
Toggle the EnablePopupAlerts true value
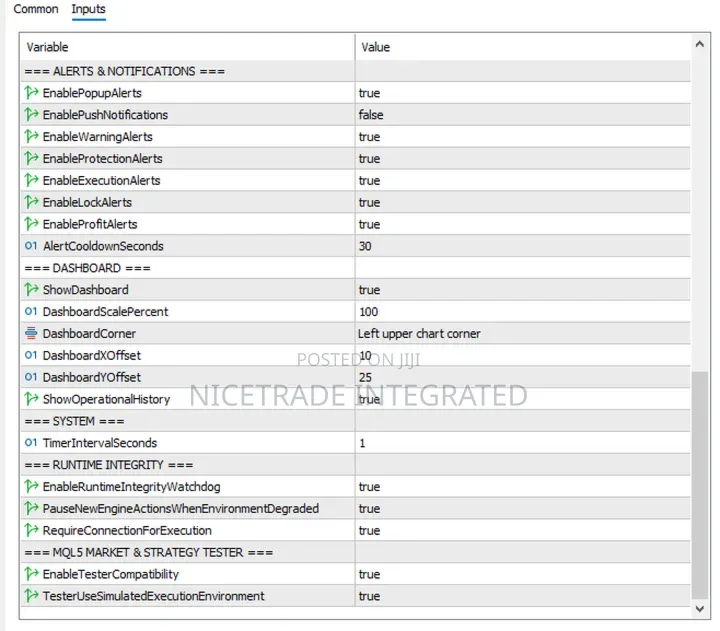click(523, 93)
